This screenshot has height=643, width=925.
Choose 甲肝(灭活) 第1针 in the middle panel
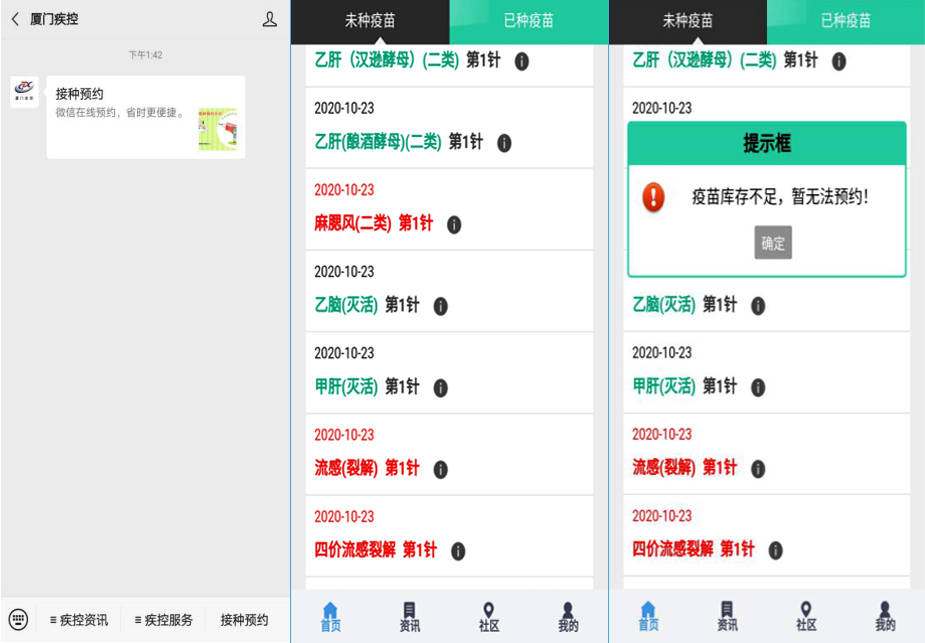(367, 386)
